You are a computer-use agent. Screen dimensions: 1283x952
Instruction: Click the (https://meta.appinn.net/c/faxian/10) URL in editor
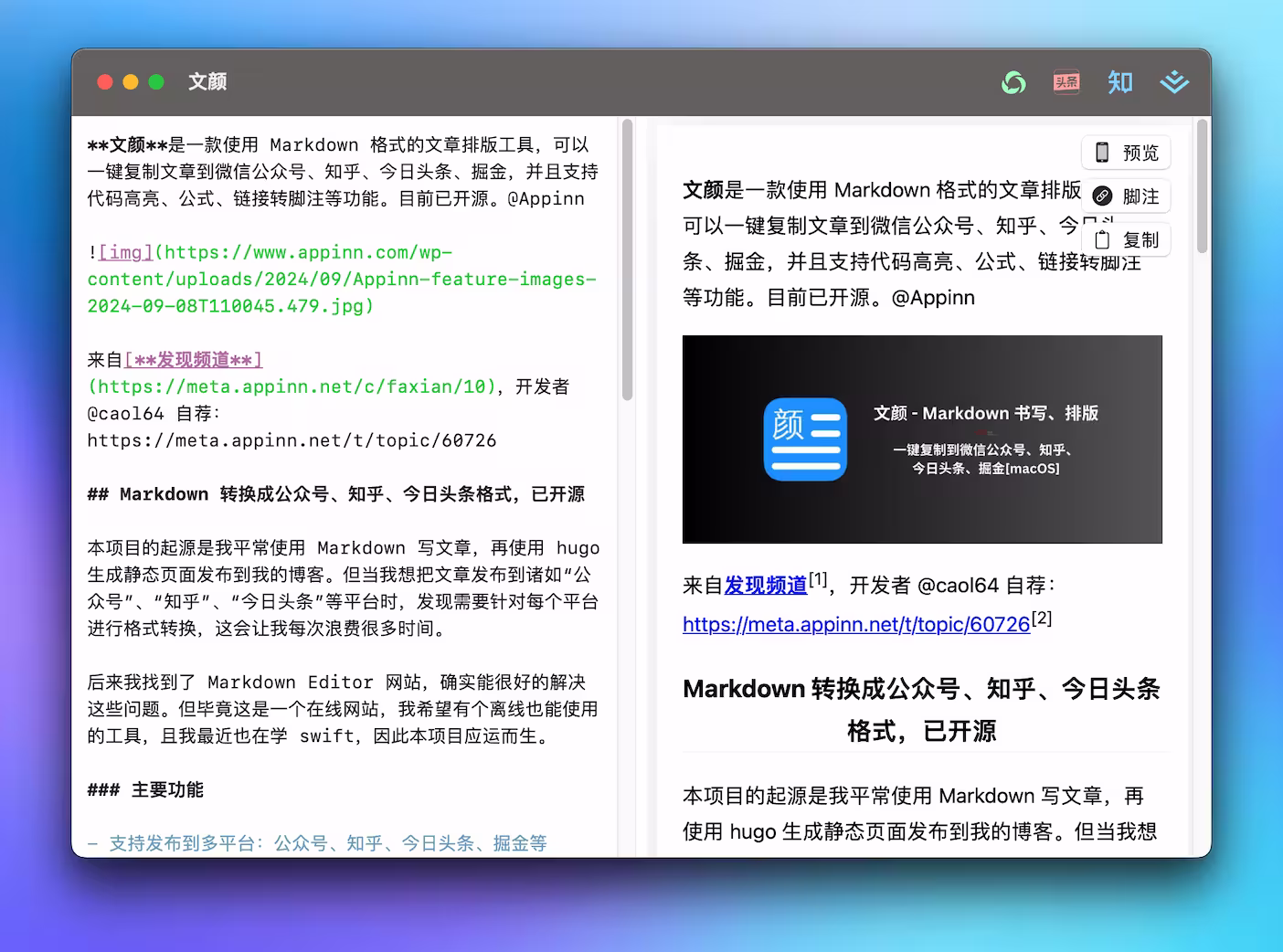(x=292, y=386)
